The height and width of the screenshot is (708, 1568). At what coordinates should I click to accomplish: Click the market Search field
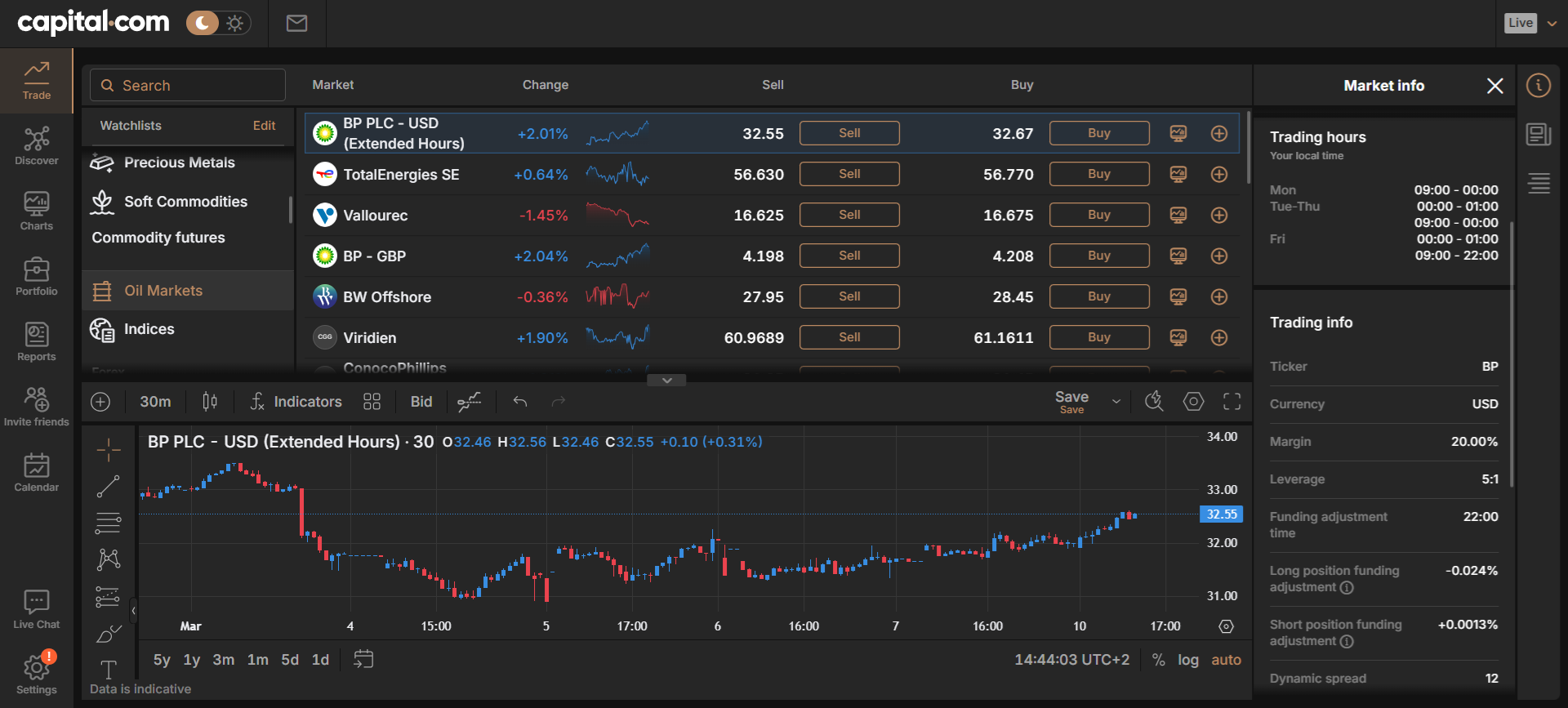[x=188, y=85]
